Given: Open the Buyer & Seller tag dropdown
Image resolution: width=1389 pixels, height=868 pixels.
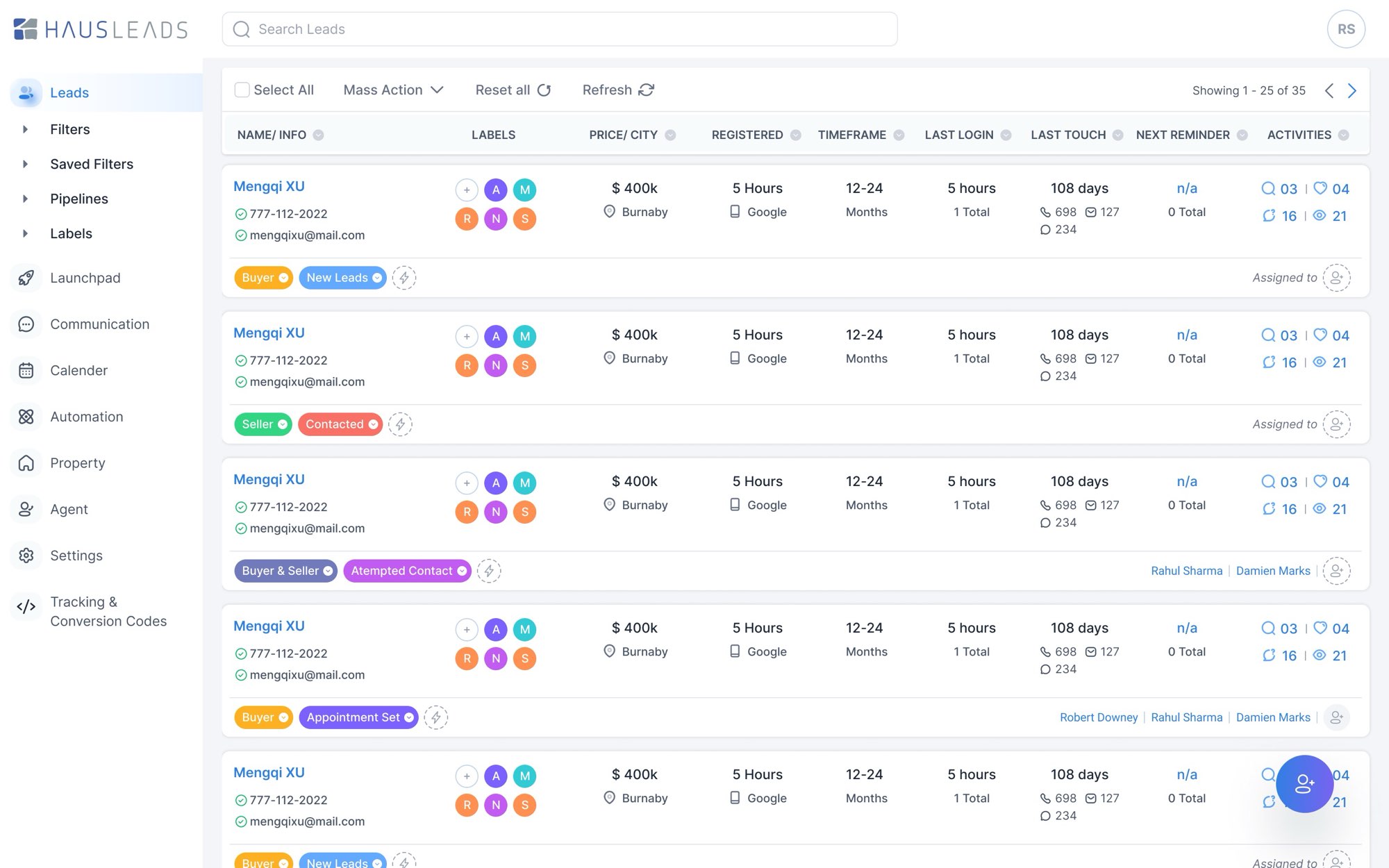Looking at the screenshot, I should [328, 571].
